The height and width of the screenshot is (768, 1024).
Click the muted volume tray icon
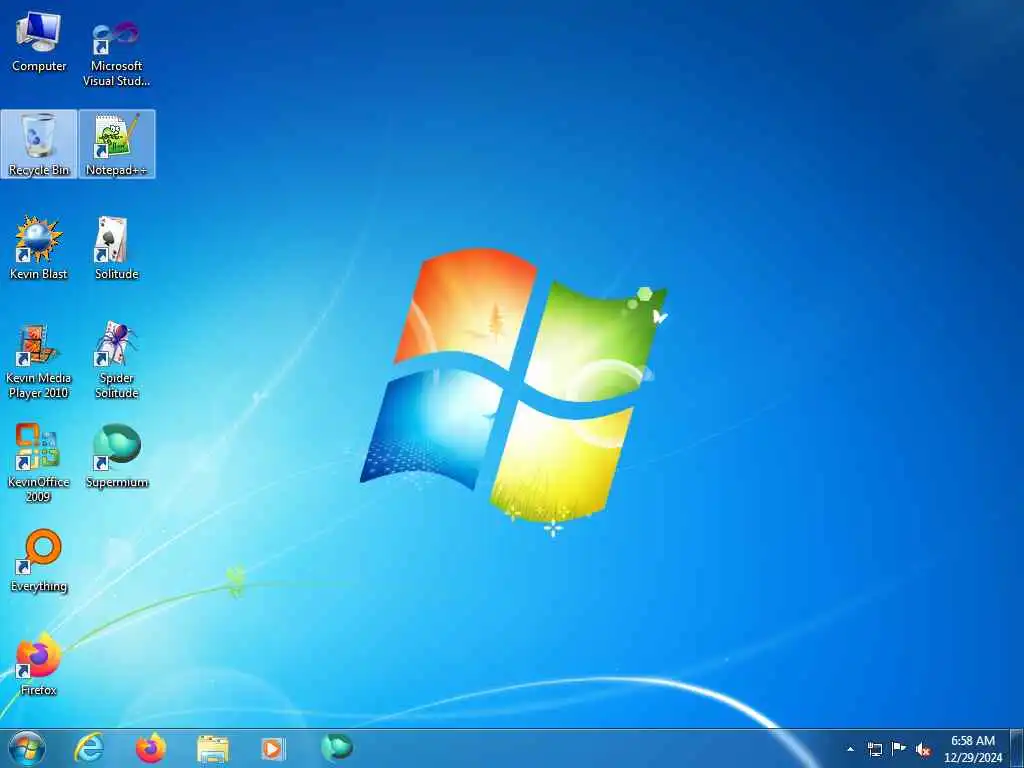coord(923,749)
